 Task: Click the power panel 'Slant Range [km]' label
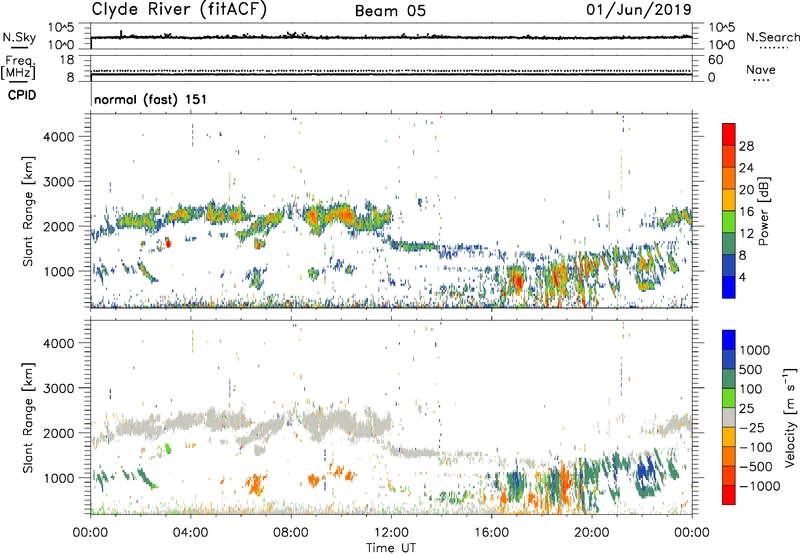coord(28,211)
